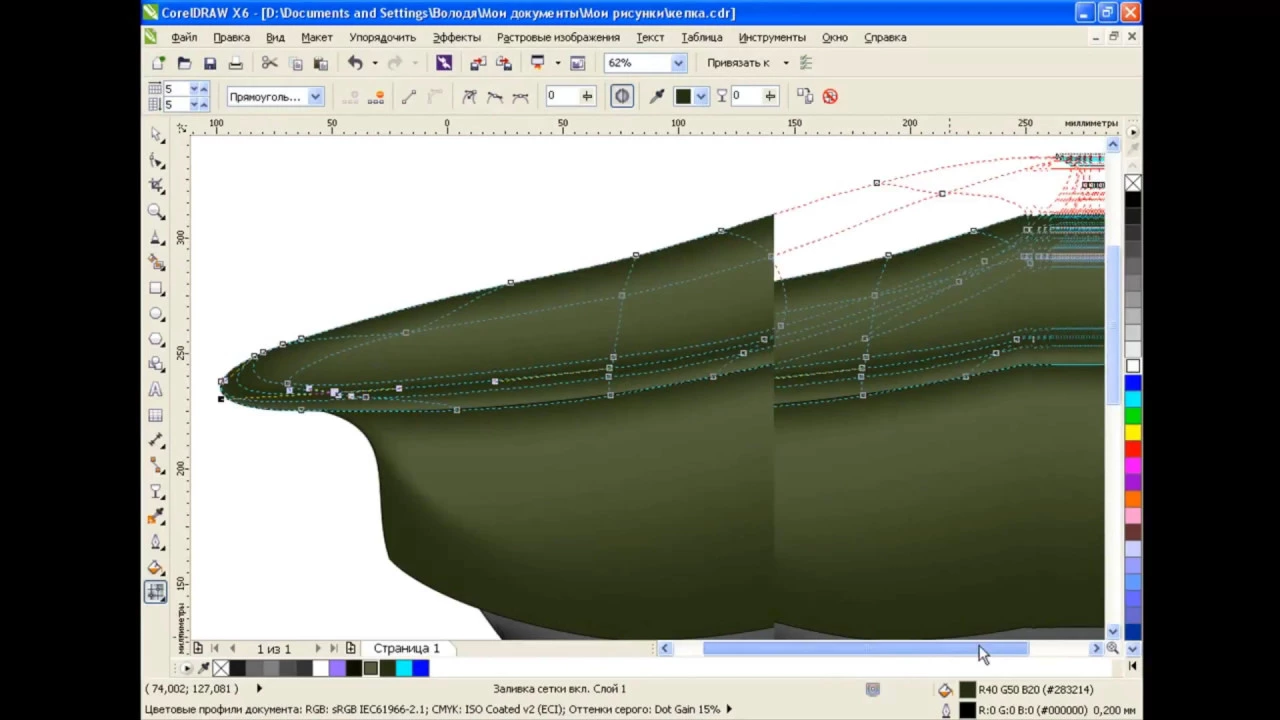Select the Connector tool
The image size is (1280, 720).
tap(156, 466)
